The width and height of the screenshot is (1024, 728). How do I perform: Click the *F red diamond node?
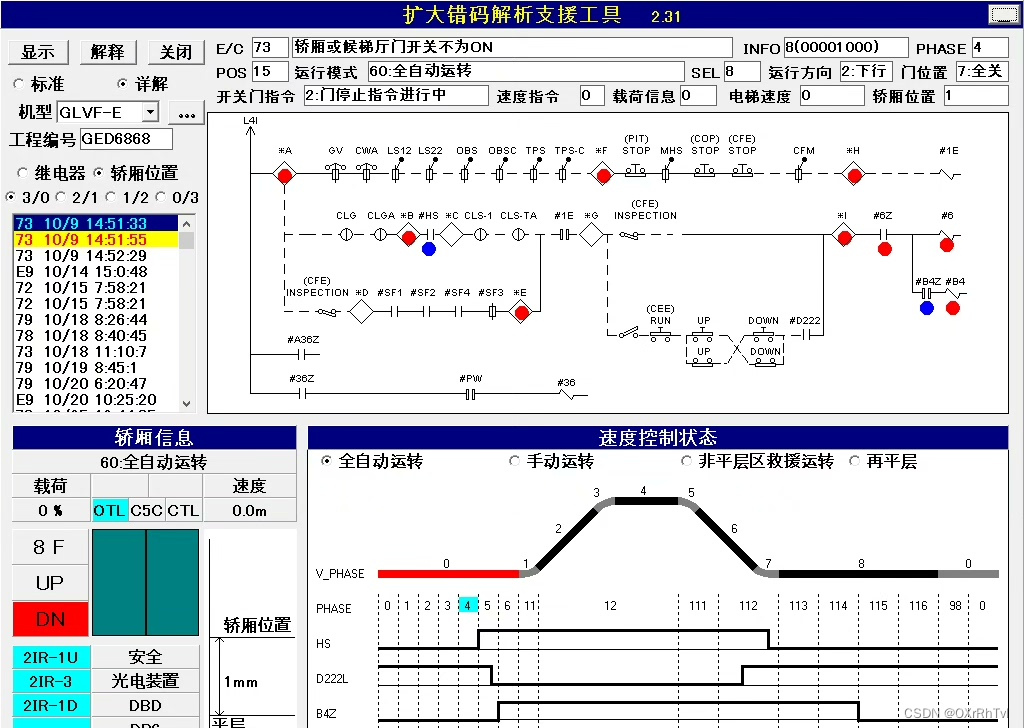602,174
